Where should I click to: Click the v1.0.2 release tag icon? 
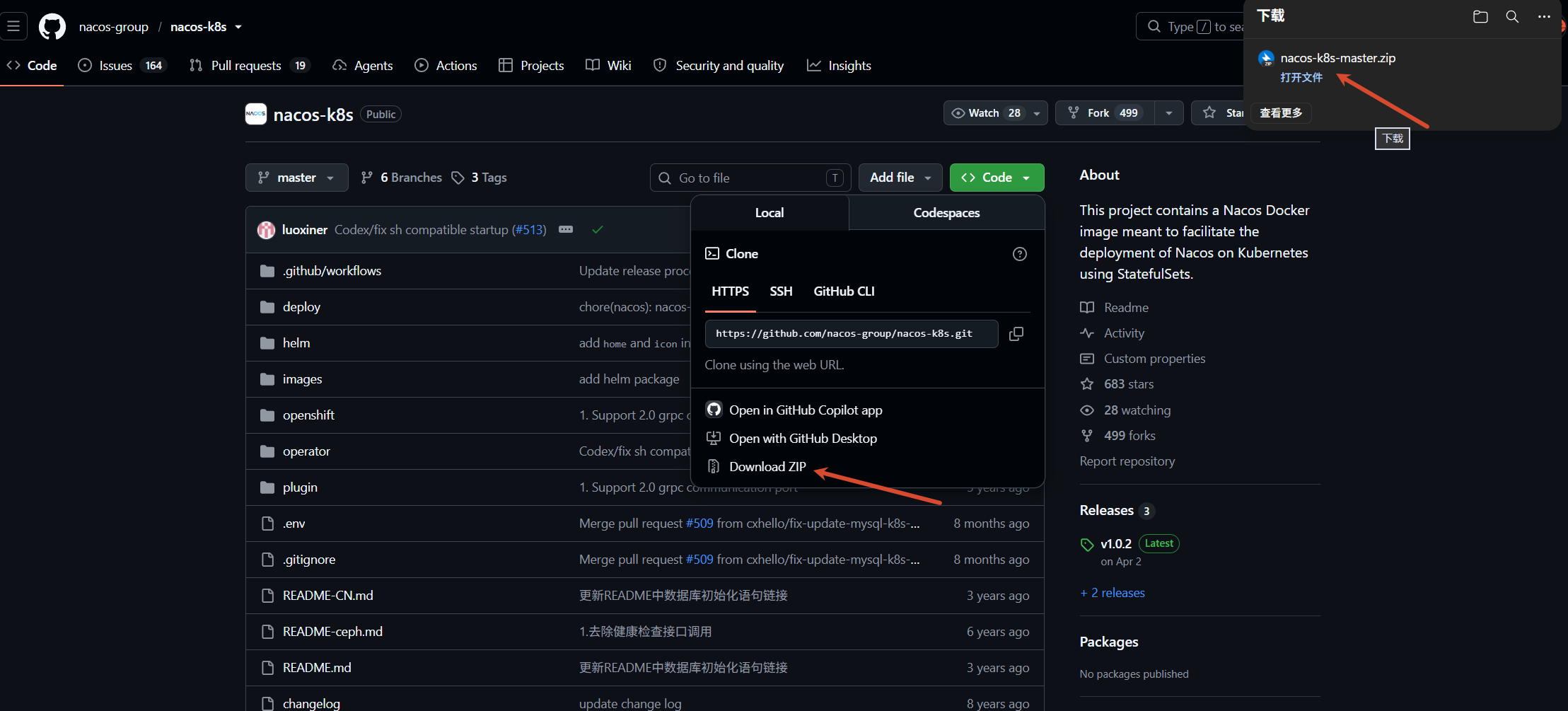coord(1087,545)
